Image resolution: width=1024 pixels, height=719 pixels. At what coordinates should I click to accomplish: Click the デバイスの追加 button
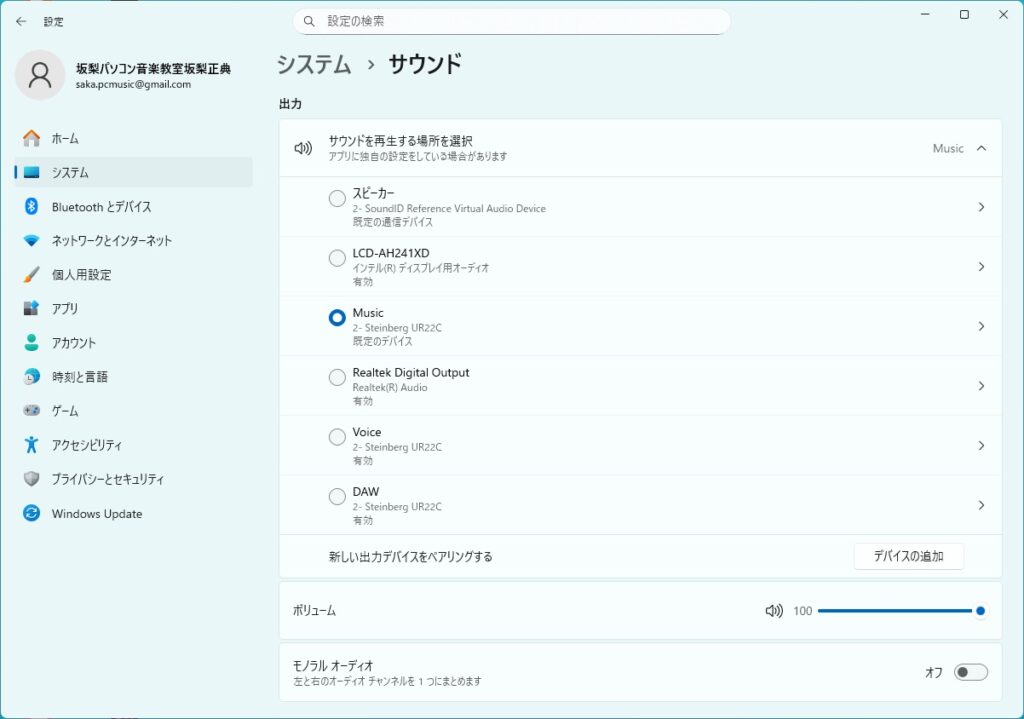(908, 556)
